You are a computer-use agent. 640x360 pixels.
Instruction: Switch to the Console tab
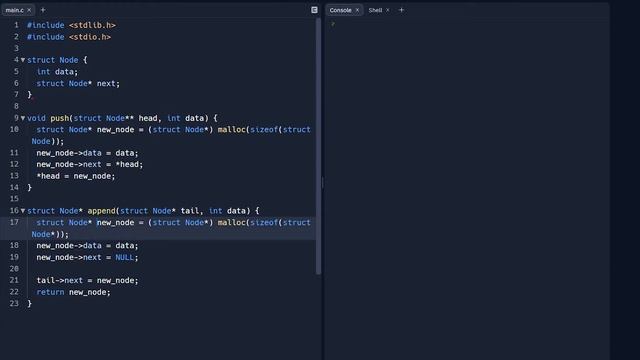[340, 10]
